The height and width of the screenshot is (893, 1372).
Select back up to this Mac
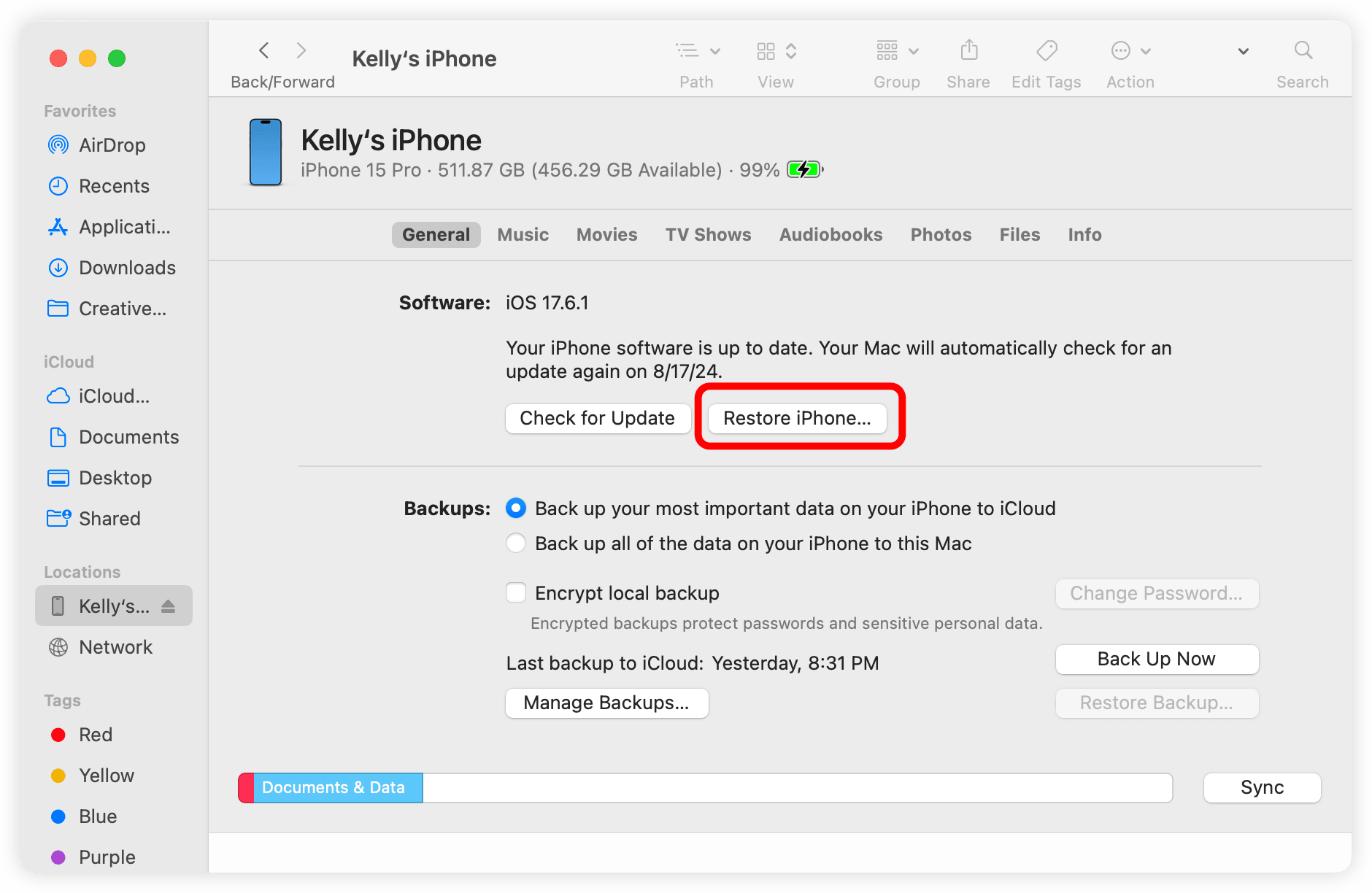point(516,544)
